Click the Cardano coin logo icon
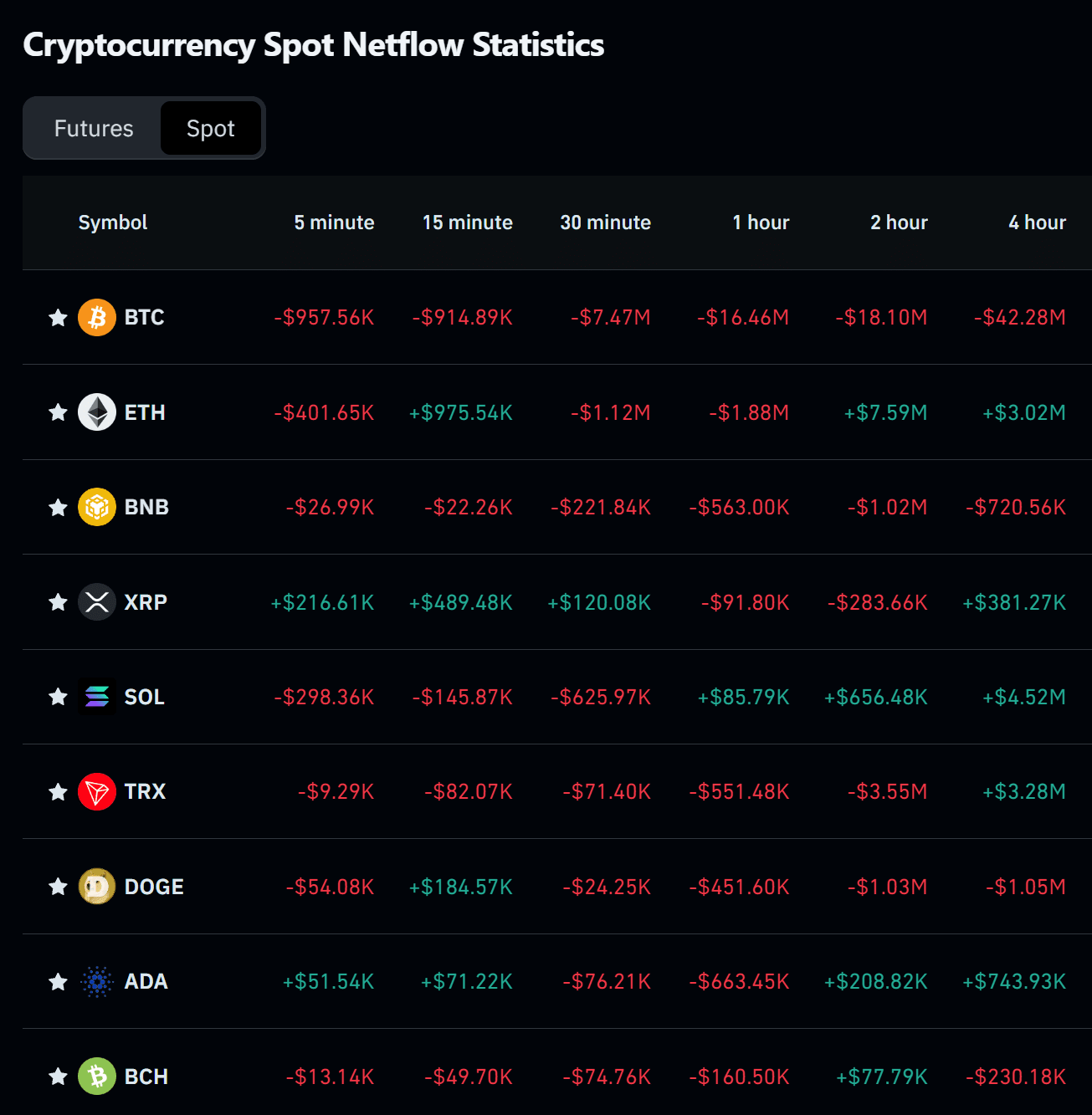The height and width of the screenshot is (1115, 1092). [x=97, y=981]
